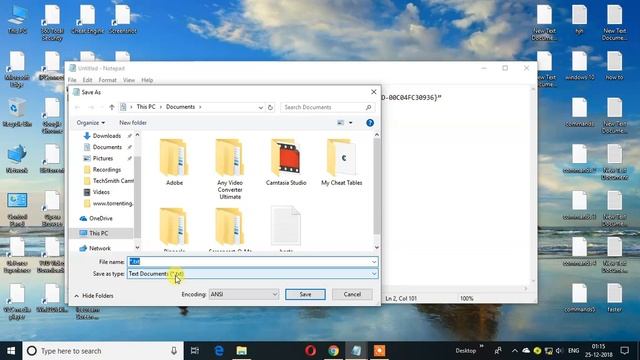This screenshot has height=360, width=640.
Task: Launch Google Chrome from taskbar
Action: (x=333, y=351)
